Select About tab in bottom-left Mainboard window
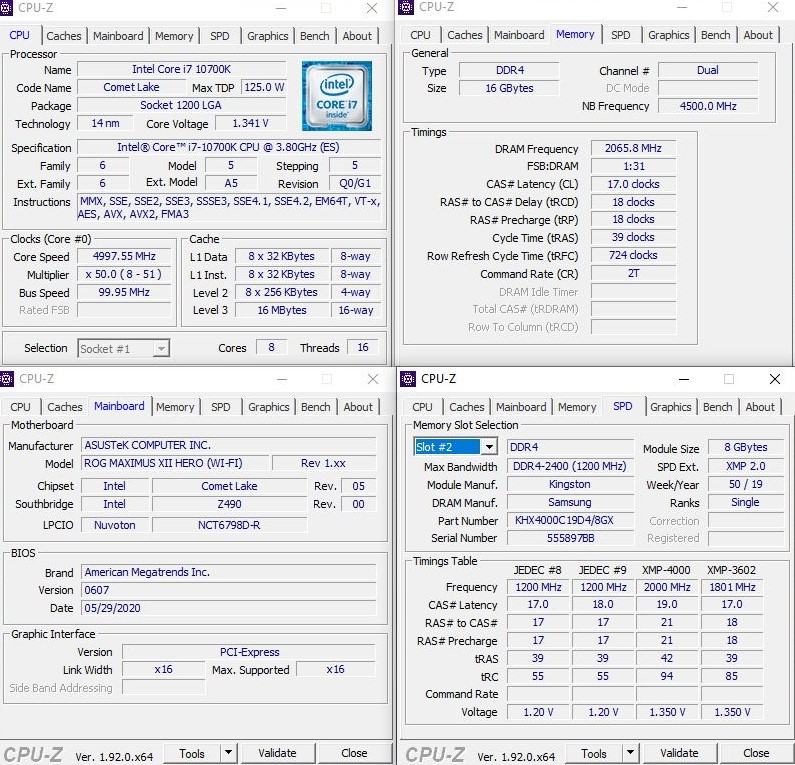 [x=358, y=407]
